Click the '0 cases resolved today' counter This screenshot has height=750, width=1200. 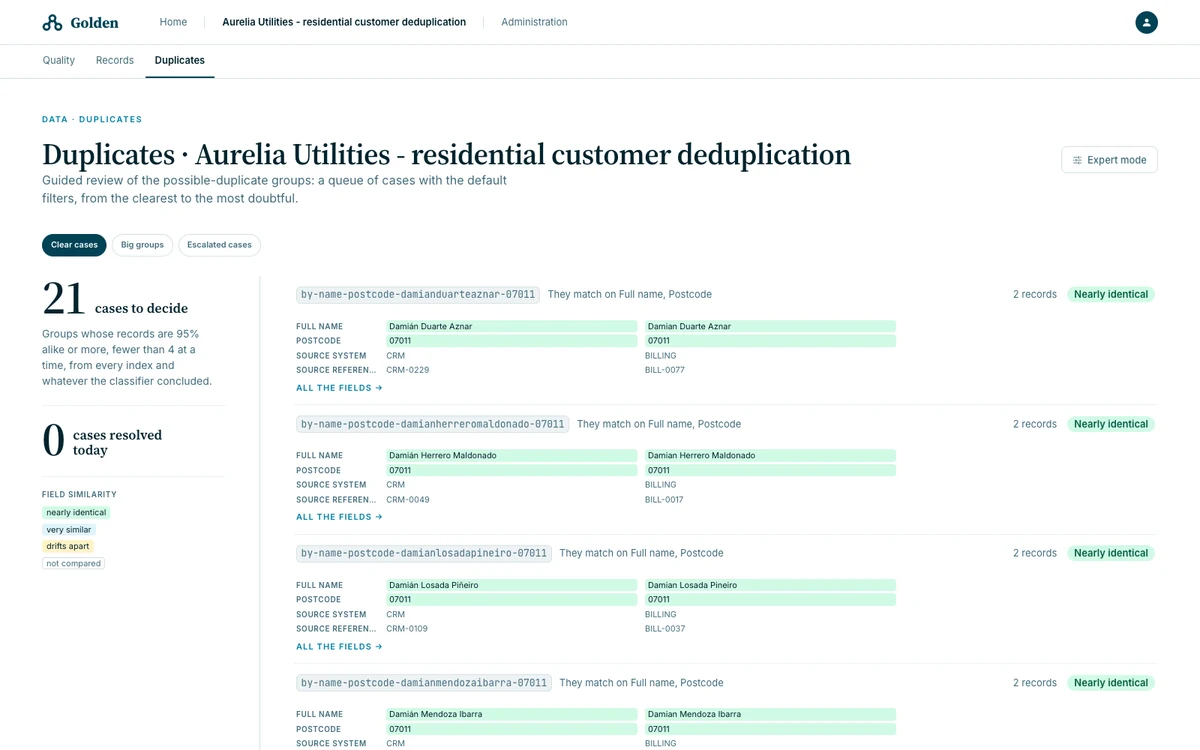102,441
